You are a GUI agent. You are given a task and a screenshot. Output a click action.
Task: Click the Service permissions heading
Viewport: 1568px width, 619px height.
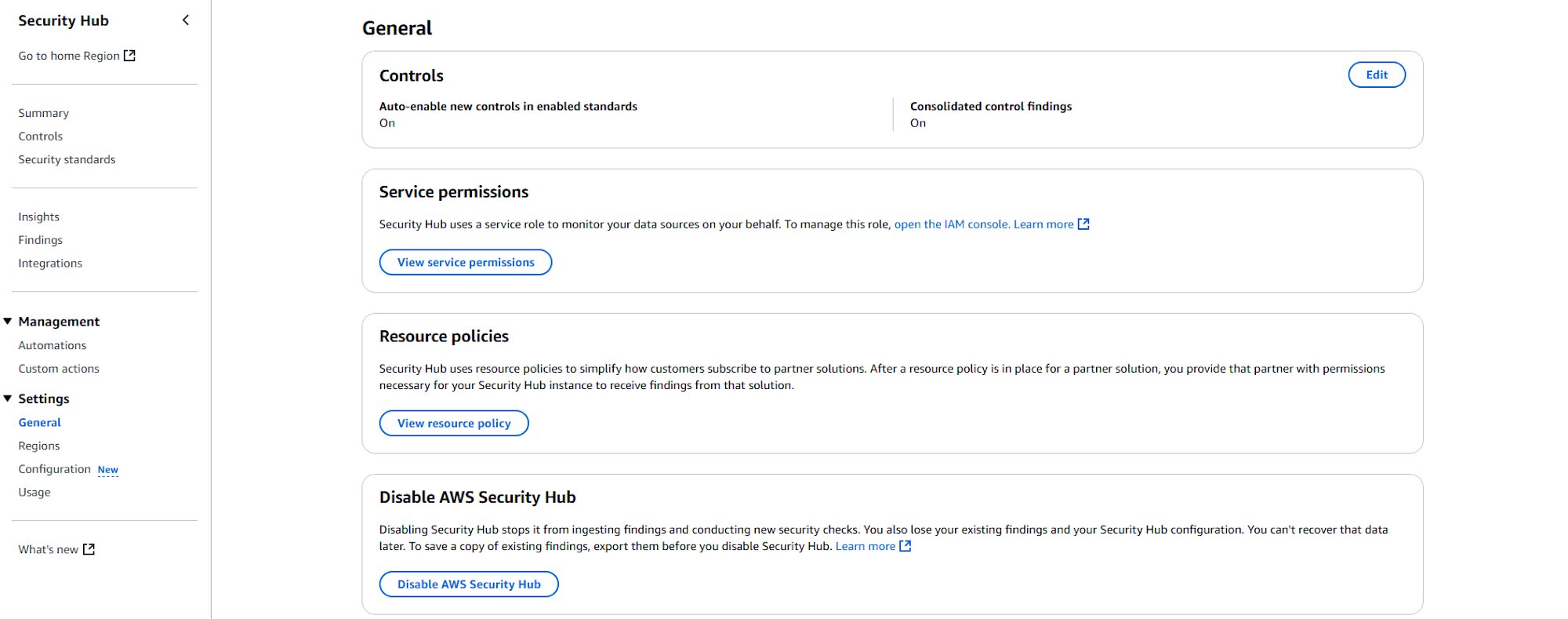point(454,192)
